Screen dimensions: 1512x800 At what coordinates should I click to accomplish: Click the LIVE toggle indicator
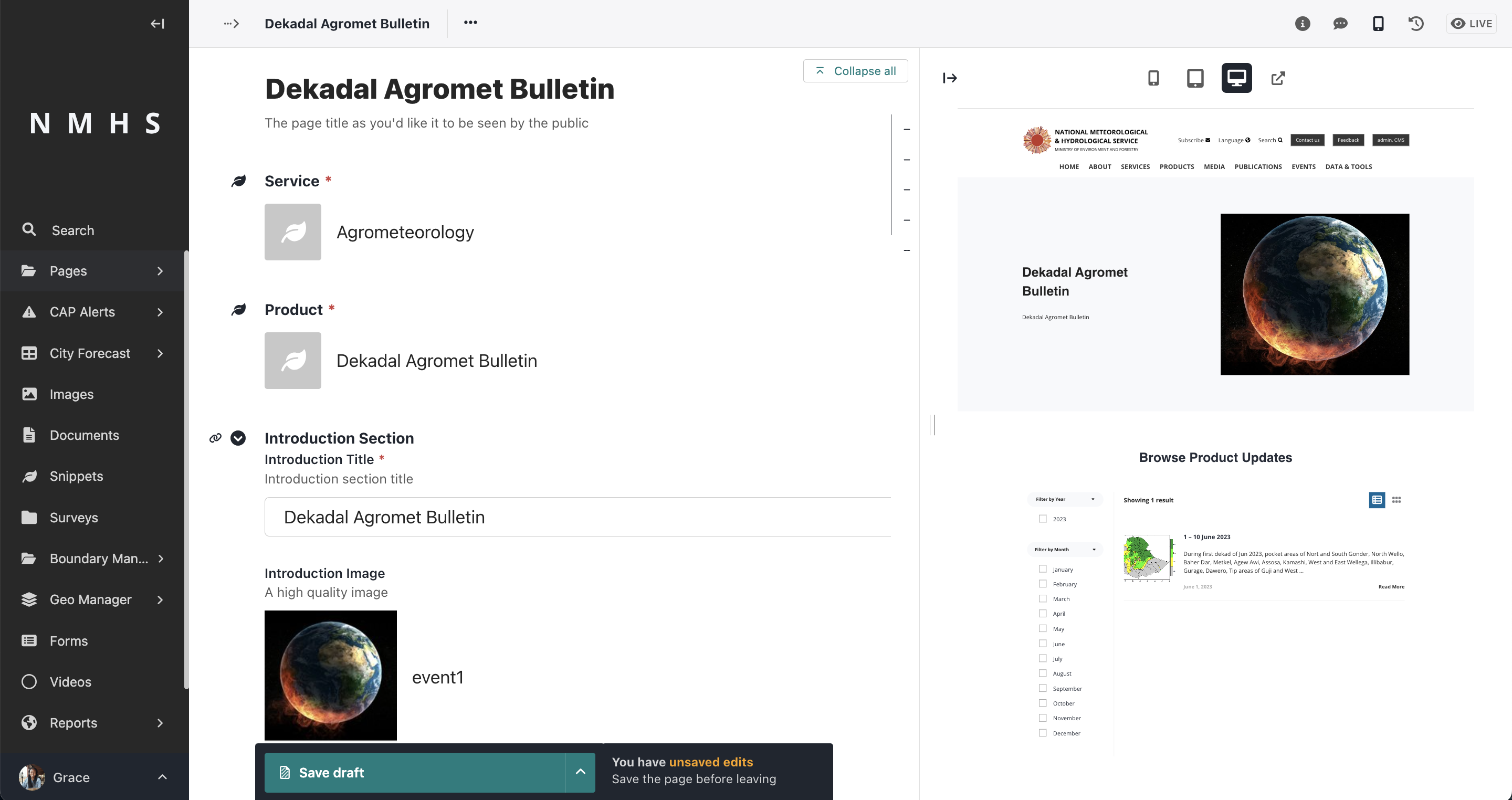1472,22
